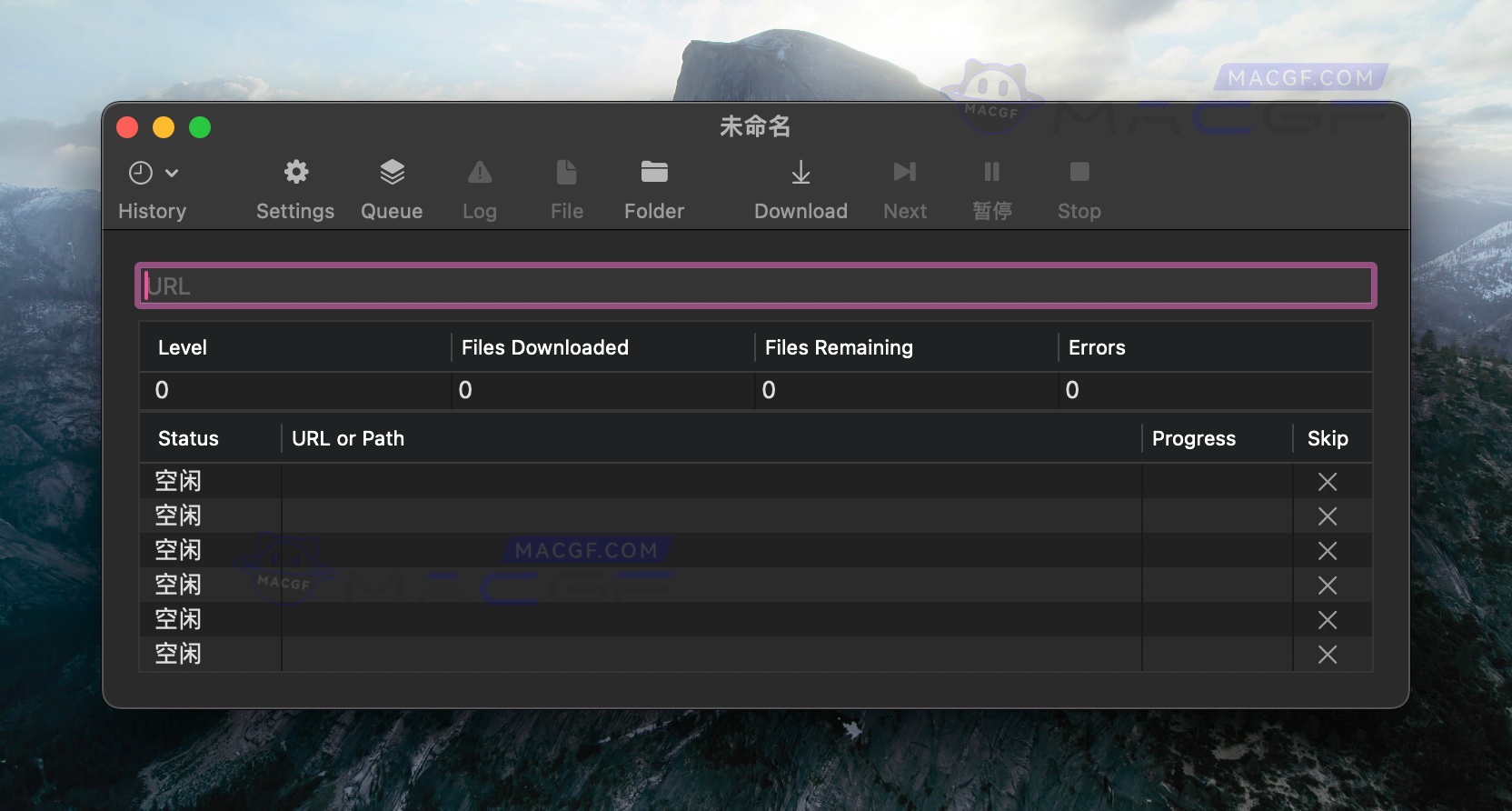
Task: Click Skip X in first 空闲 row
Action: tap(1328, 482)
